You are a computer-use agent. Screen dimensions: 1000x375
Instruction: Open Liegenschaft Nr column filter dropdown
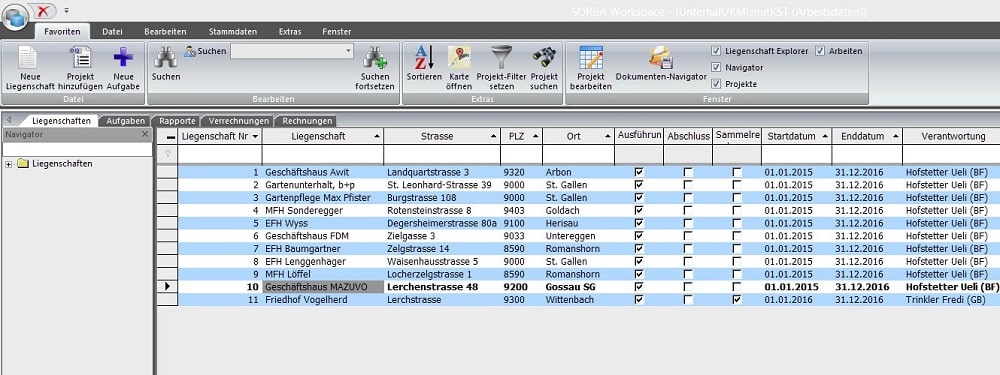(x=256, y=136)
